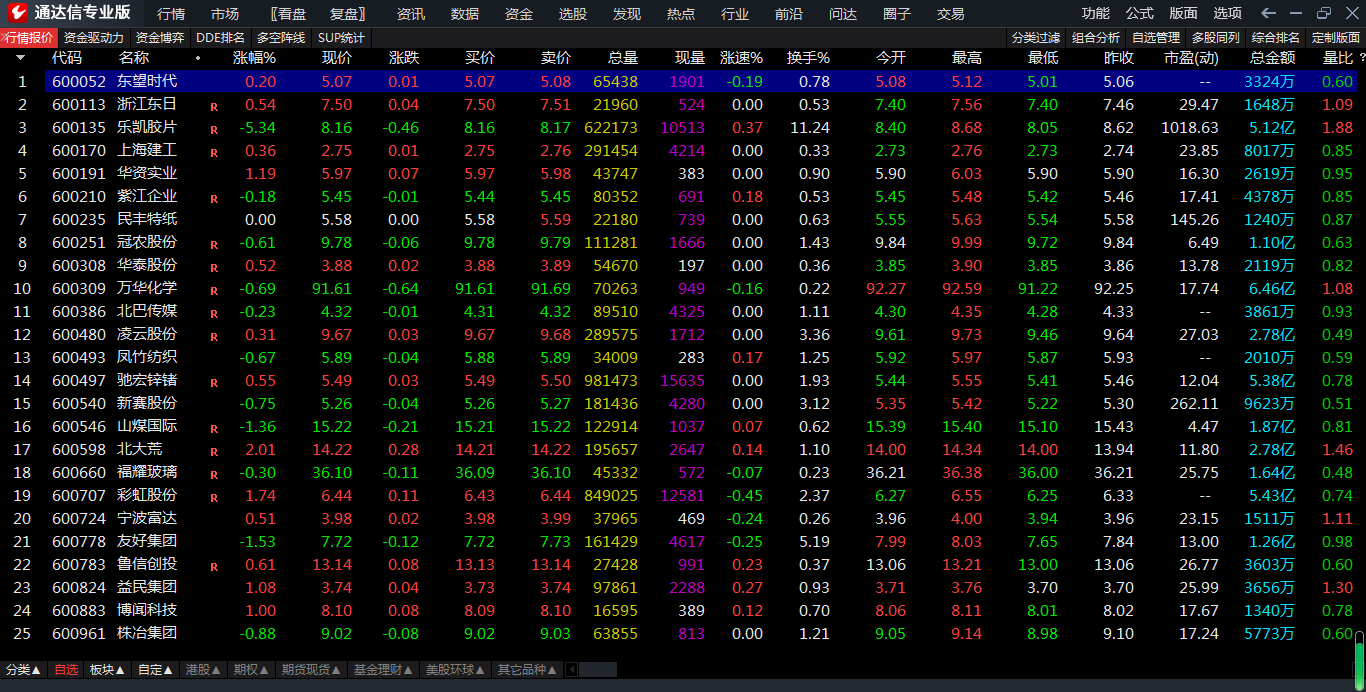Open the 公式 formula menu
The image size is (1366, 692).
coord(1140,14)
